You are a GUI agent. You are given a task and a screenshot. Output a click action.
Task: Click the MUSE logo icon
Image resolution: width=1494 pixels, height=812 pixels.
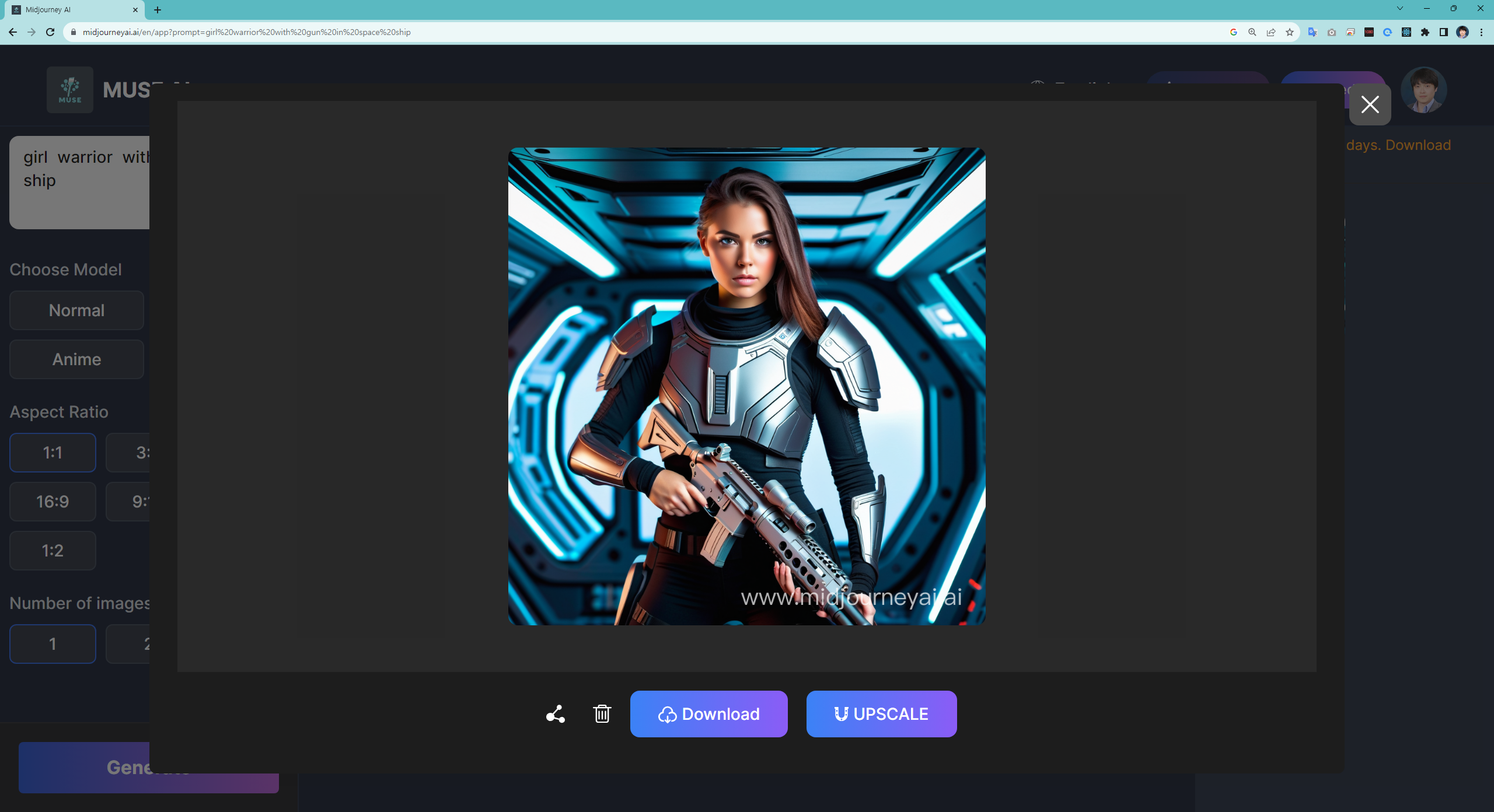point(70,90)
